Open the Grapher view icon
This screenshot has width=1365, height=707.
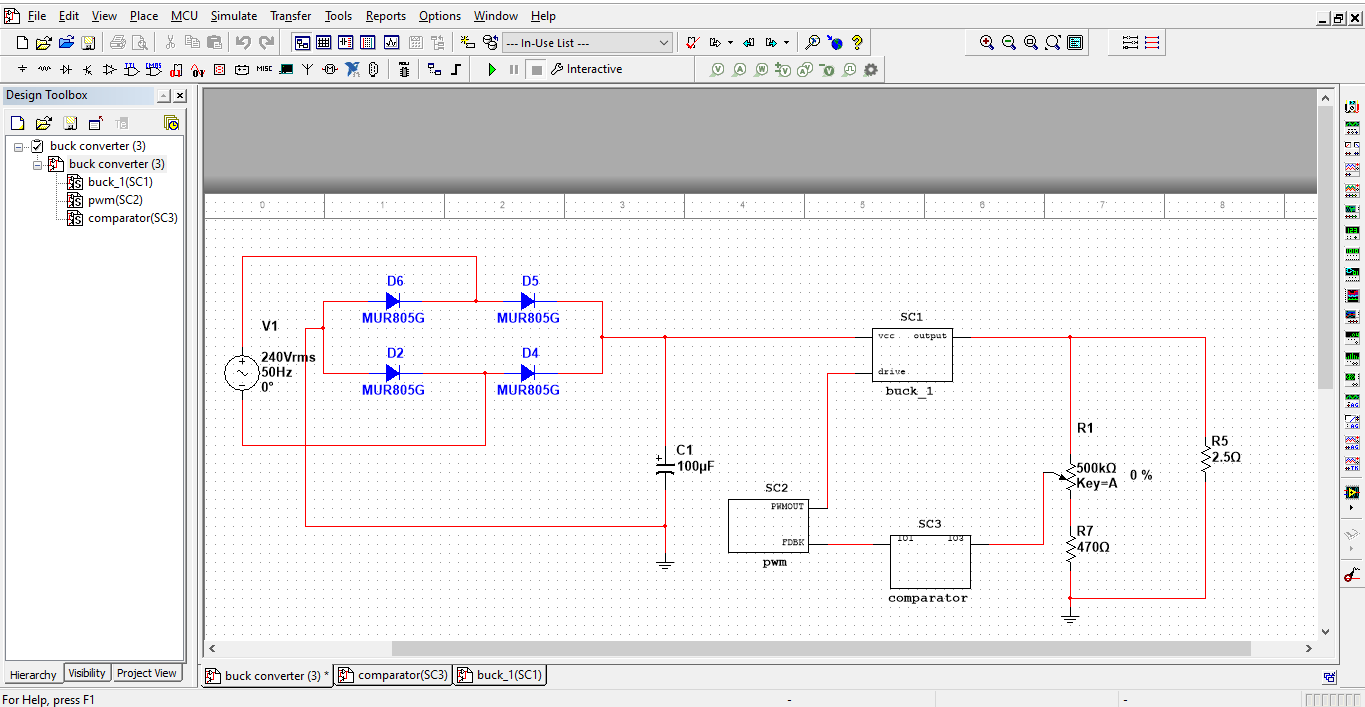(391, 43)
